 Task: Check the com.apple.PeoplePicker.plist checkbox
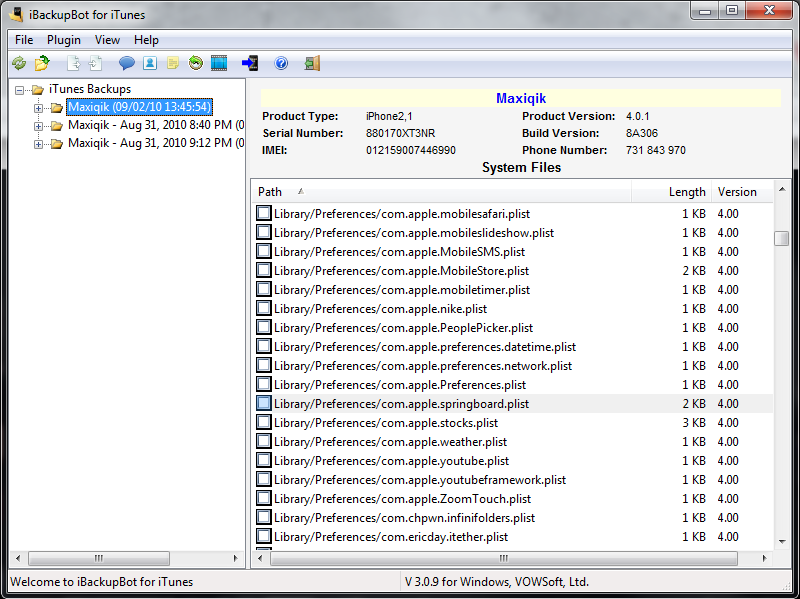pos(263,327)
